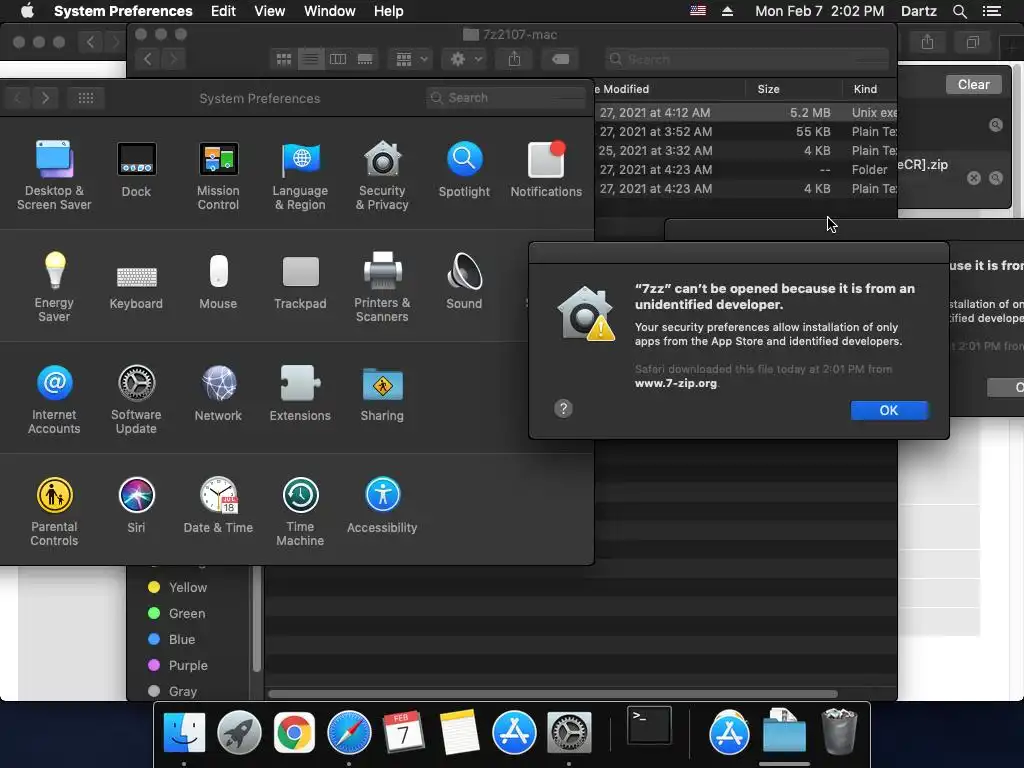This screenshot has width=1024, height=768.
Task: Open Mission Control preferences
Action: click(218, 175)
